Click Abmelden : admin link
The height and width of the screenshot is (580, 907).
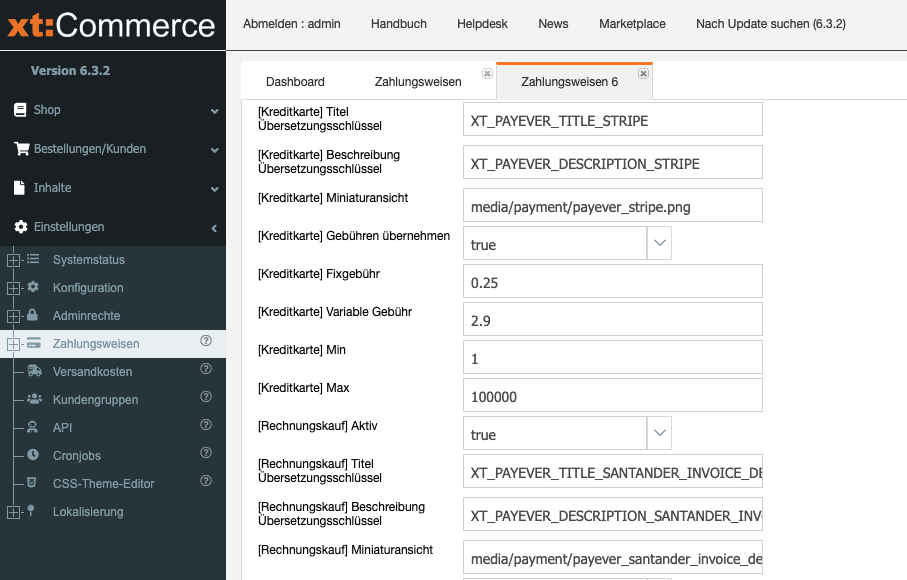(x=292, y=24)
